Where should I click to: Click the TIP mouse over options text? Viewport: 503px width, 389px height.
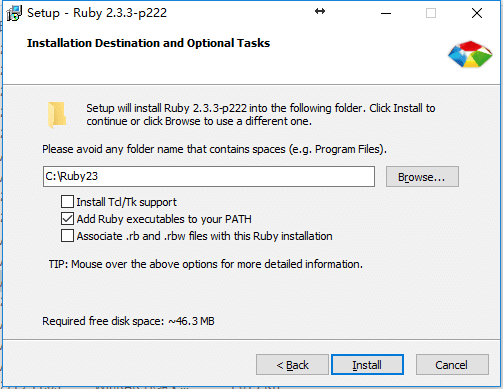coord(206,264)
